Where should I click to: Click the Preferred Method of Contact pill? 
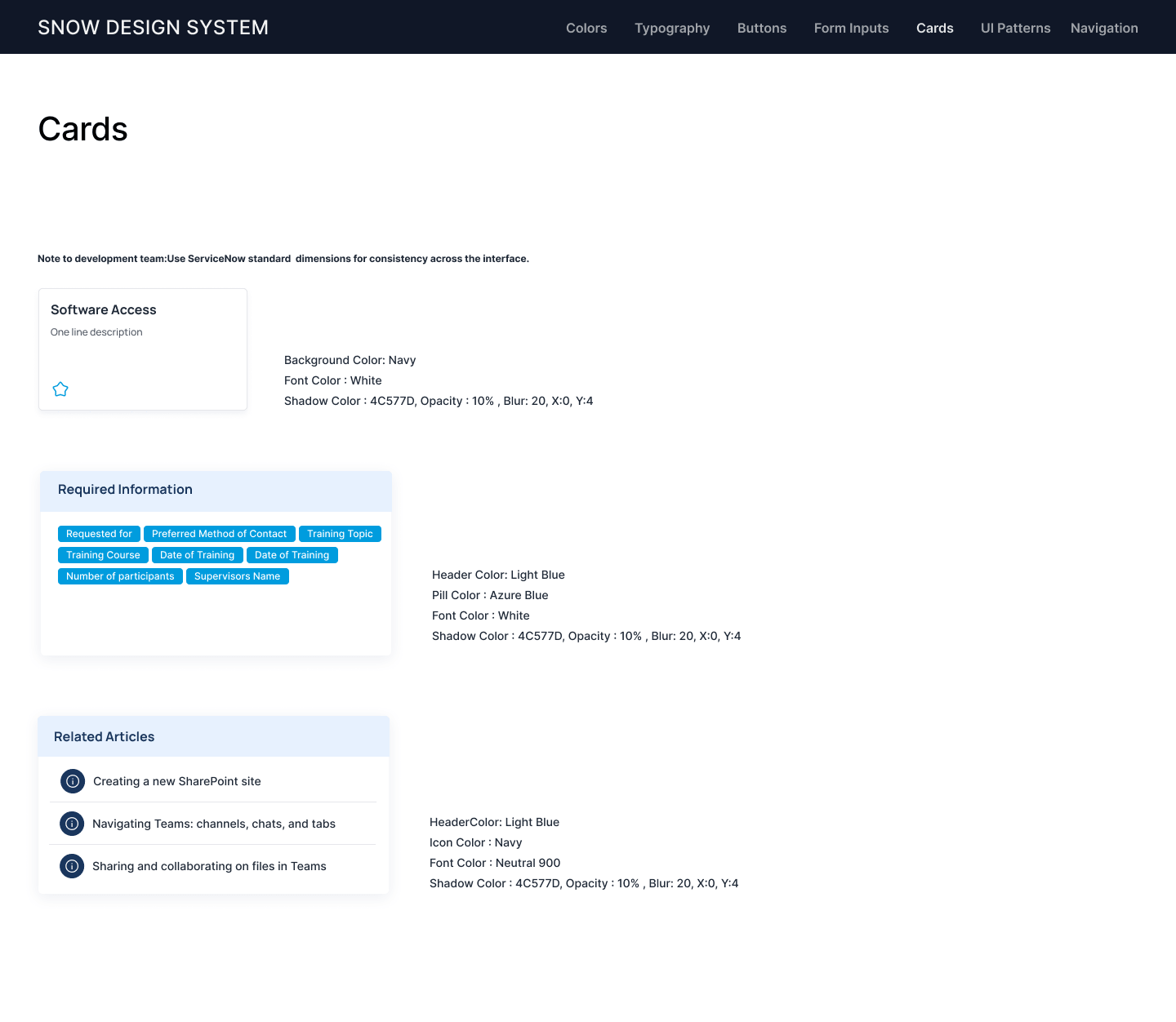[x=219, y=534]
